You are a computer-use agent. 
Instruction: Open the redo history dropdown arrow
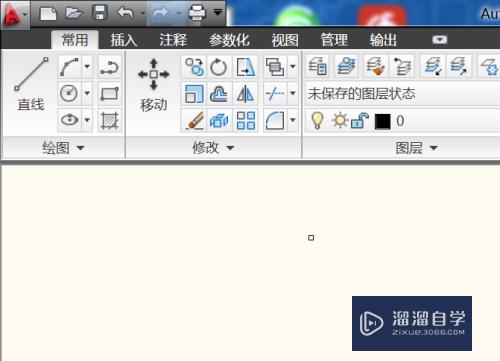(x=178, y=13)
